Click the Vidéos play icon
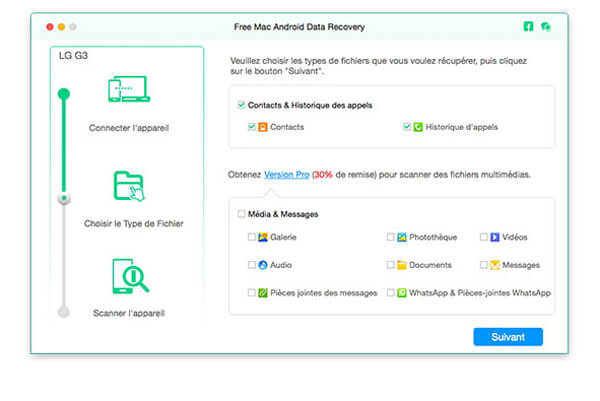This screenshot has width=600, height=401. (x=495, y=237)
